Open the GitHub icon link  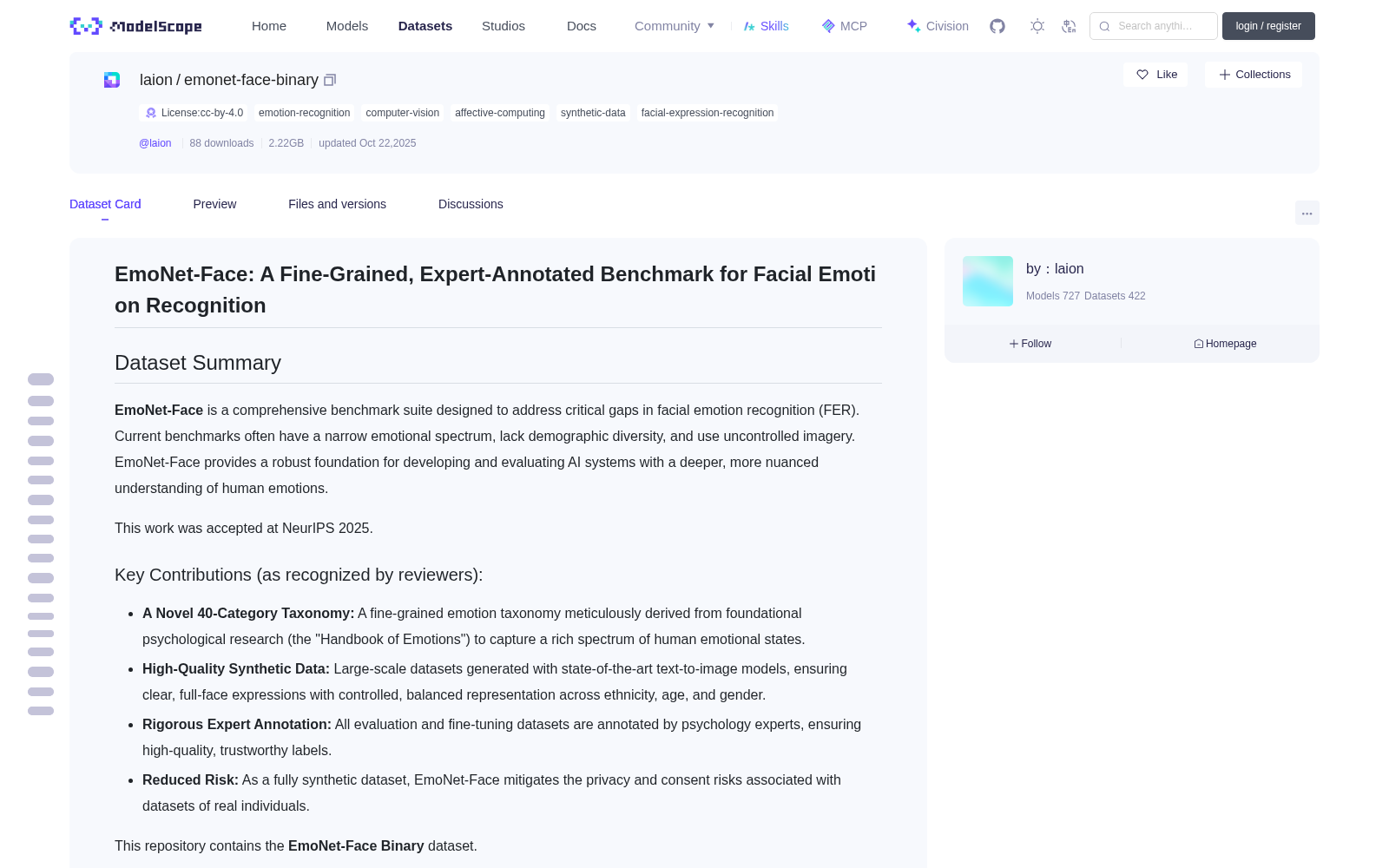point(997,26)
